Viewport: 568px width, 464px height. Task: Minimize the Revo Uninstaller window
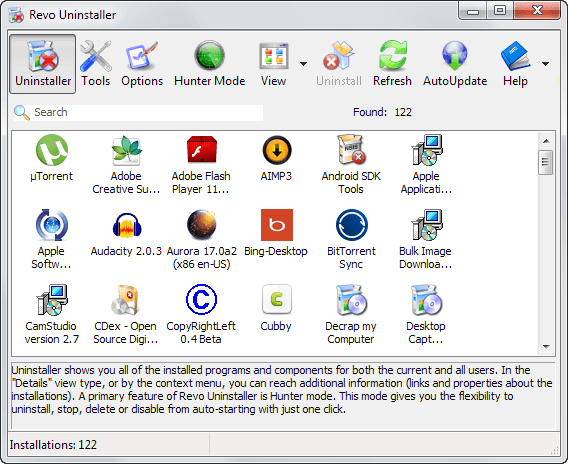[473, 11]
